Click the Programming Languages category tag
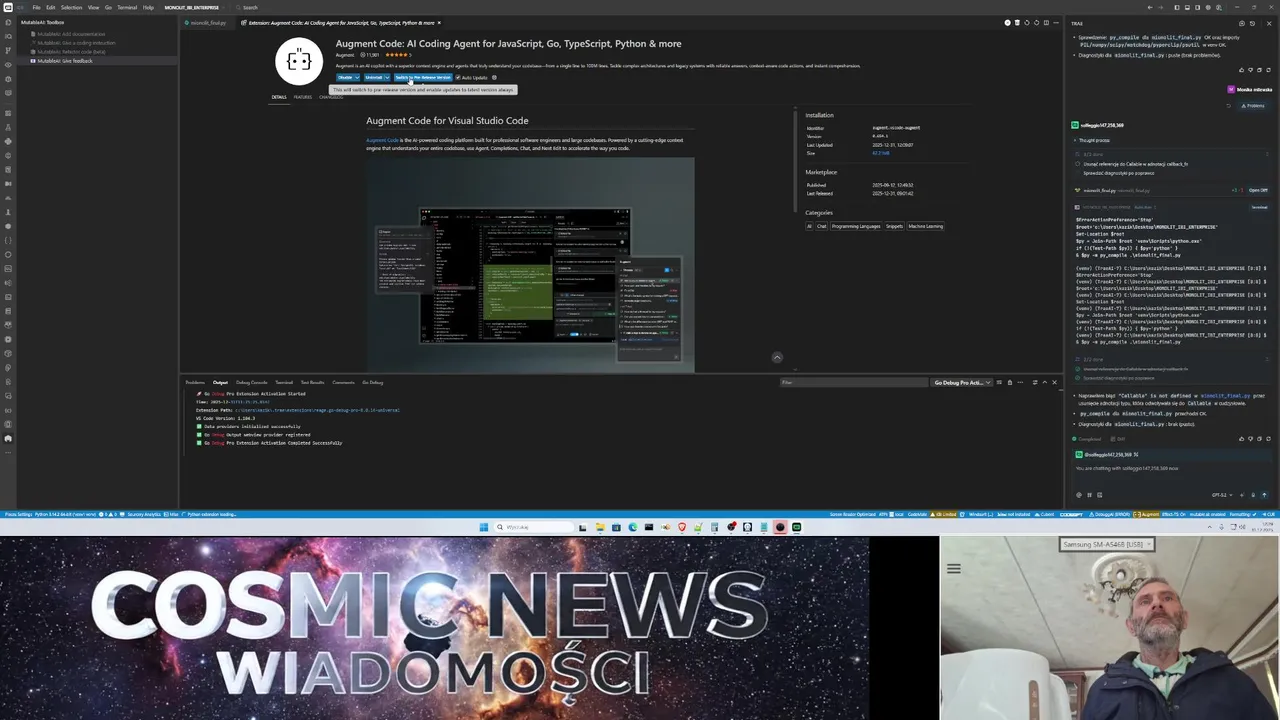The image size is (1280, 720). pyautogui.click(x=856, y=226)
